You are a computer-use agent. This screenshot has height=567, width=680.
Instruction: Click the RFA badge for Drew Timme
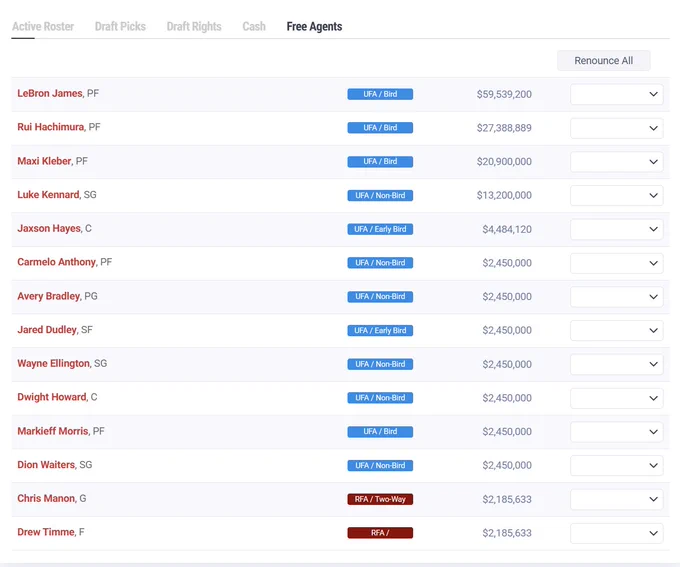[380, 533]
